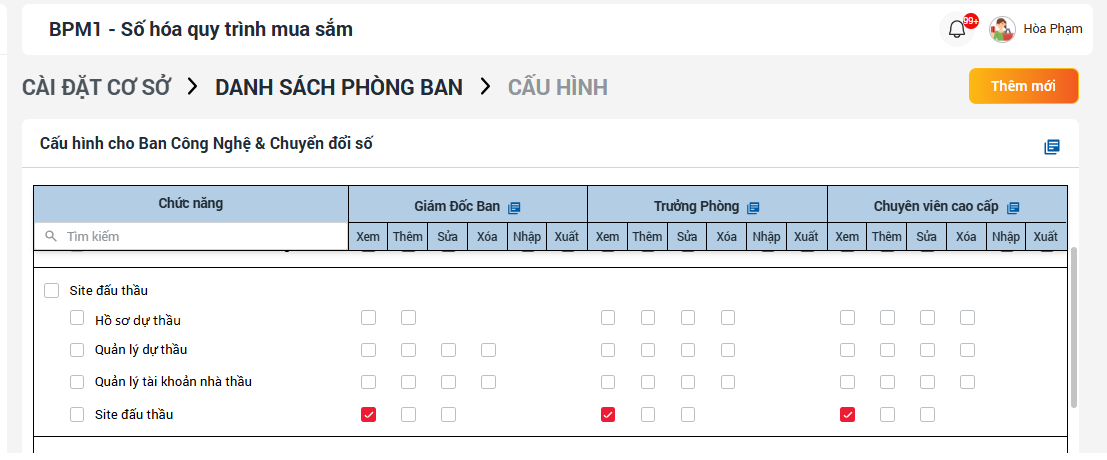Click the copy icon beside Chuyên viên cao cấp
This screenshot has width=1107, height=460.
coord(1013,207)
